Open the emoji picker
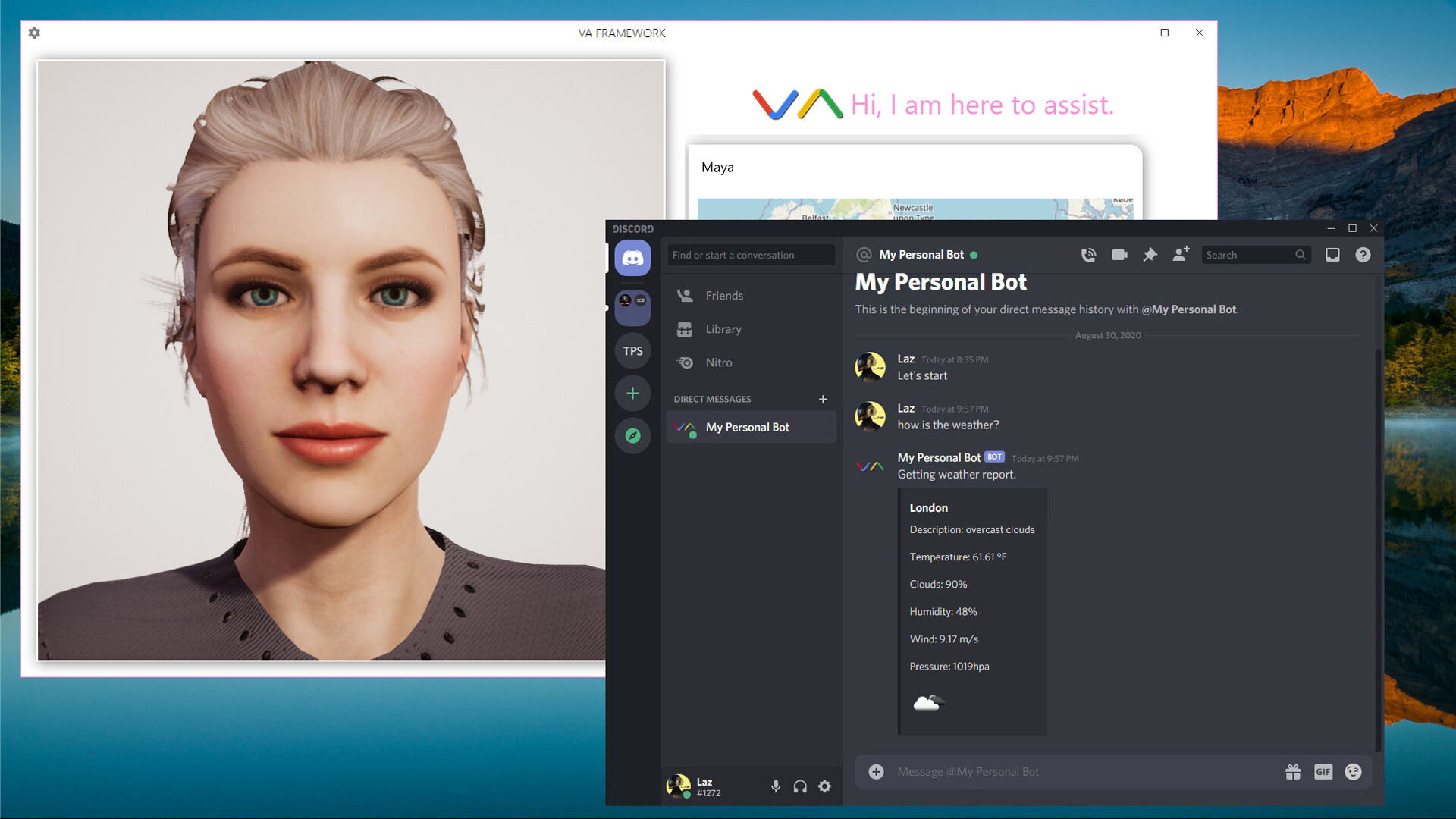1456x819 pixels. click(1353, 771)
